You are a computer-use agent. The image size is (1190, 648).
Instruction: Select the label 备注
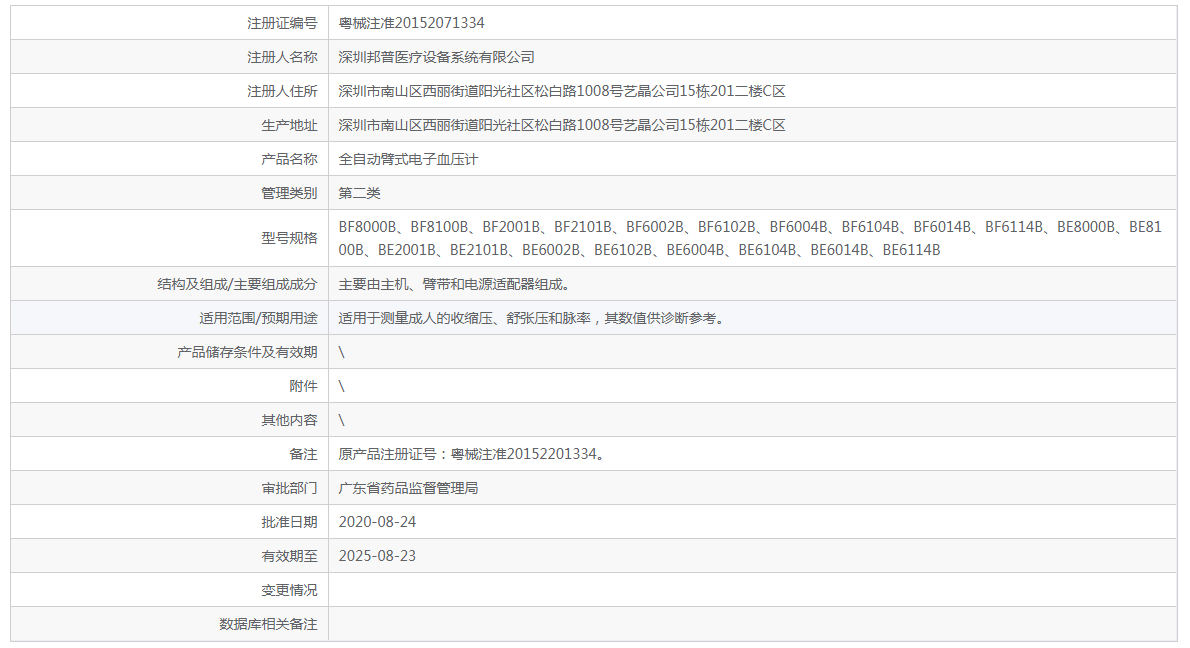coord(303,455)
